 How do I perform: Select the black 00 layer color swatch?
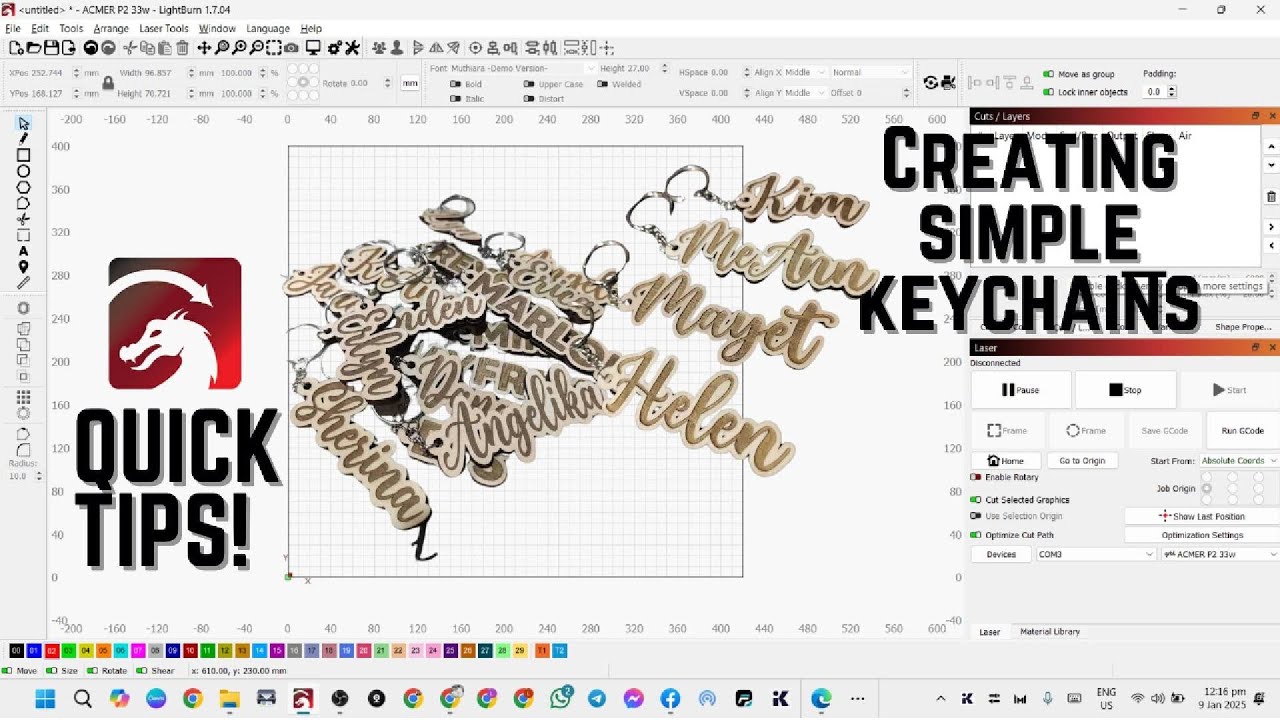click(16, 651)
